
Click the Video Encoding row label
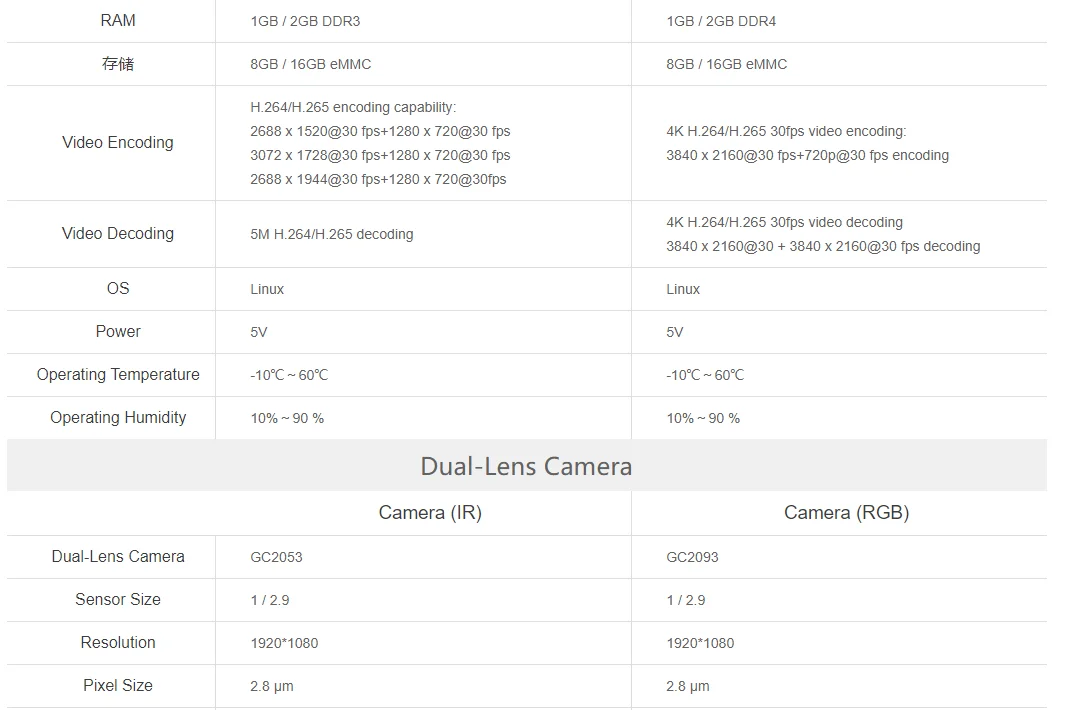click(x=118, y=143)
